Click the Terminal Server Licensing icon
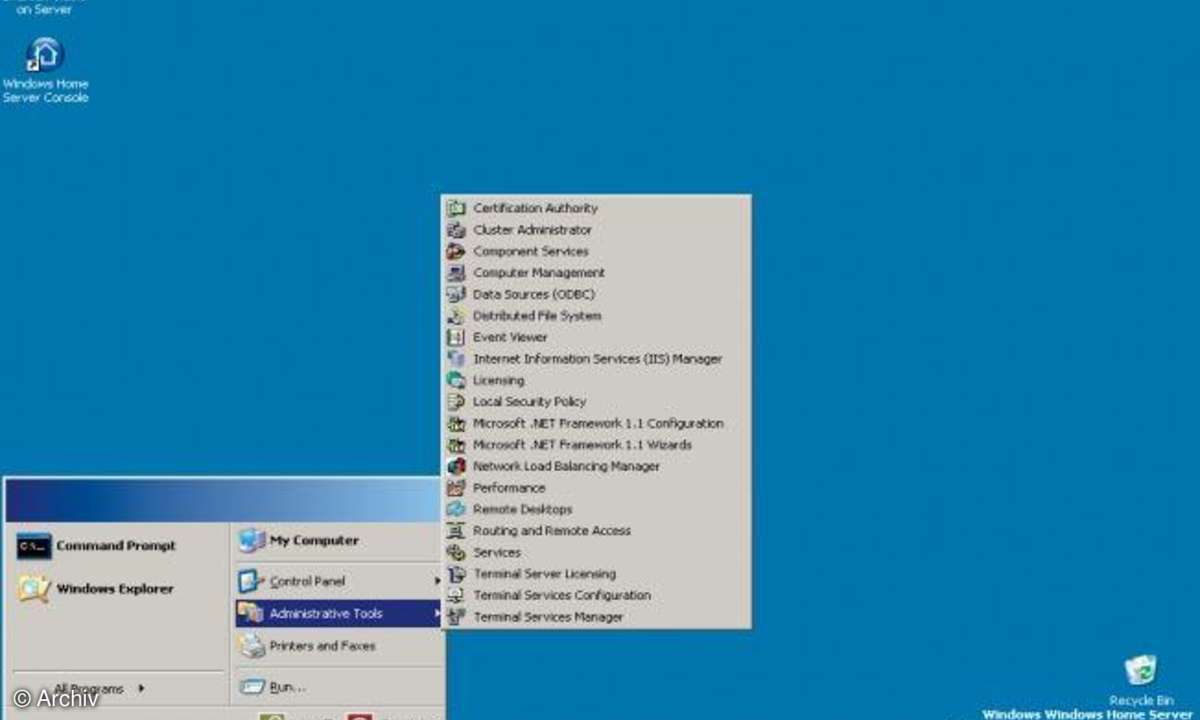The height and width of the screenshot is (720, 1200). tap(456, 574)
